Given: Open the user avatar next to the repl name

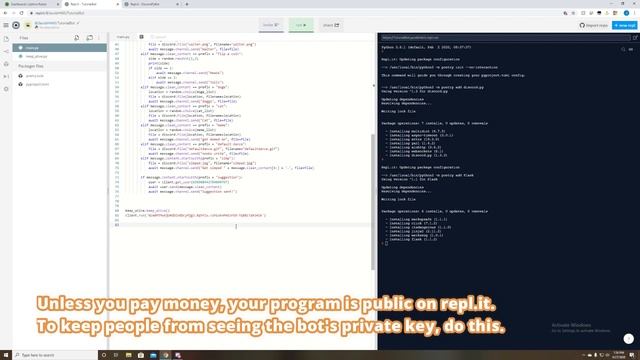Looking at the screenshot, I should click(x=28, y=25).
